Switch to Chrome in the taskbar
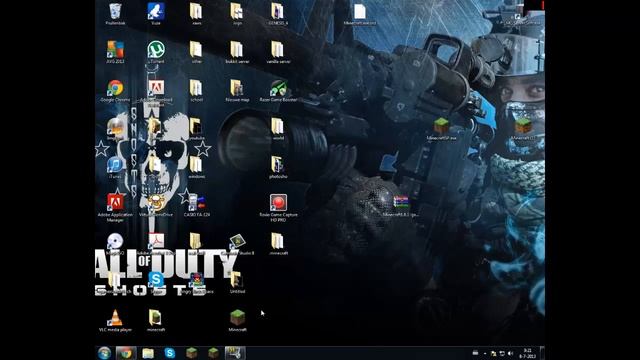This screenshot has width=640, height=360. pos(126,353)
